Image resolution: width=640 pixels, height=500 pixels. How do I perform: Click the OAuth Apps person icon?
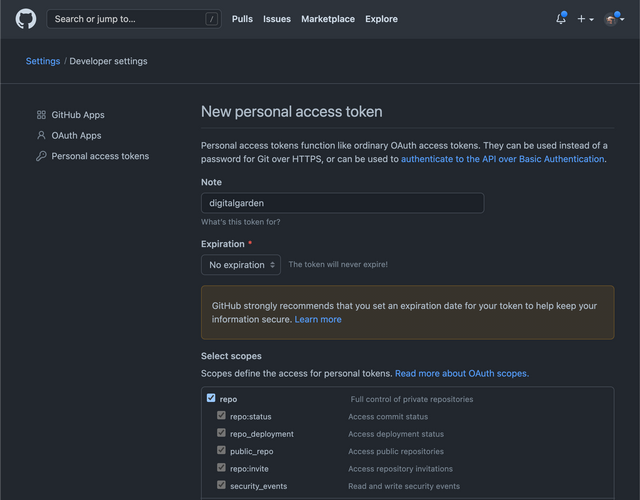41,135
